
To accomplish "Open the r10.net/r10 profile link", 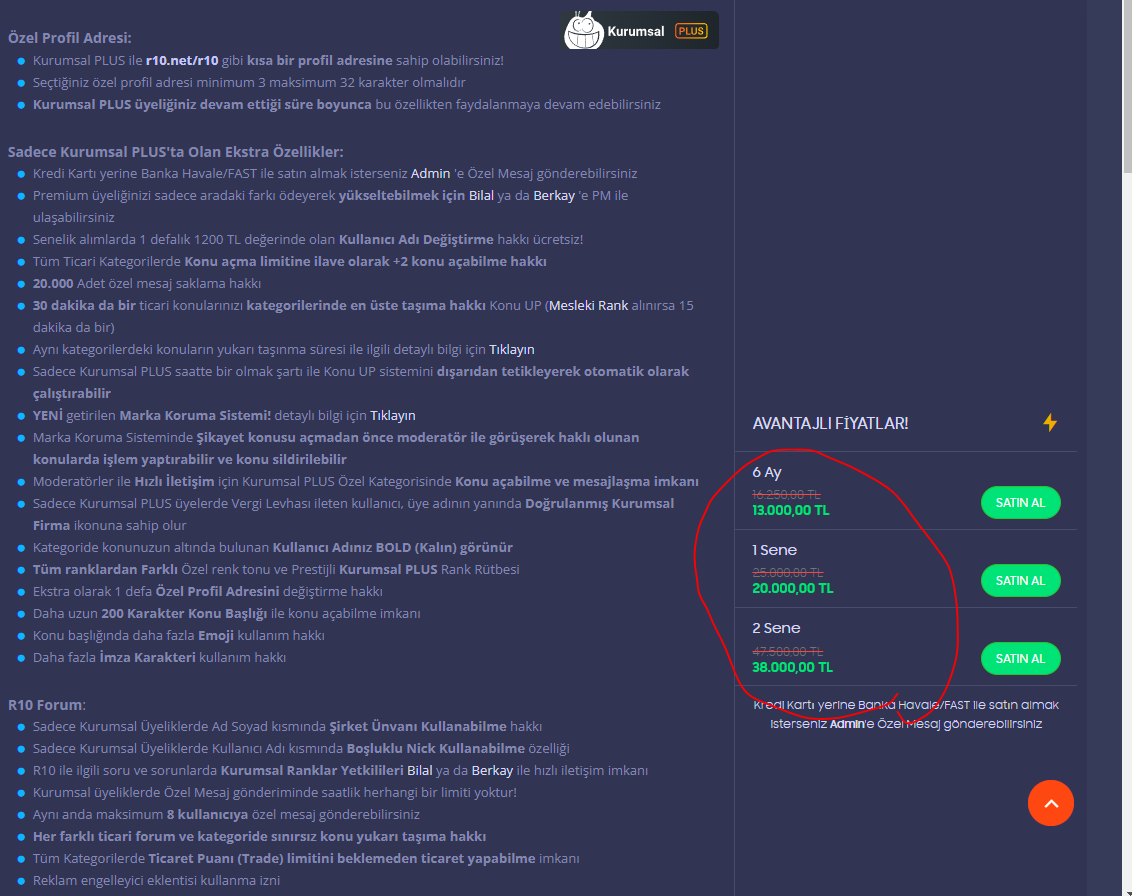I will coord(182,61).
